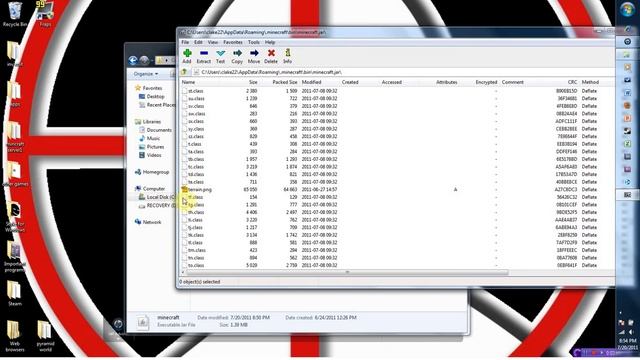
Task: Select the to.class file row
Action: (x=396, y=265)
